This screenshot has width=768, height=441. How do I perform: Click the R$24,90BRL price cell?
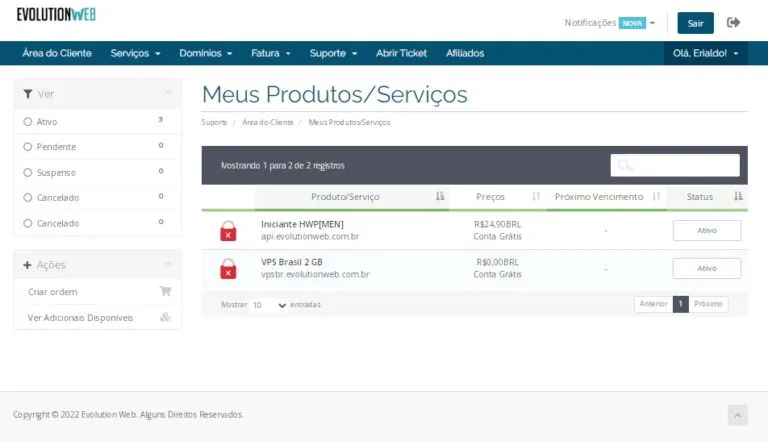click(x=497, y=224)
